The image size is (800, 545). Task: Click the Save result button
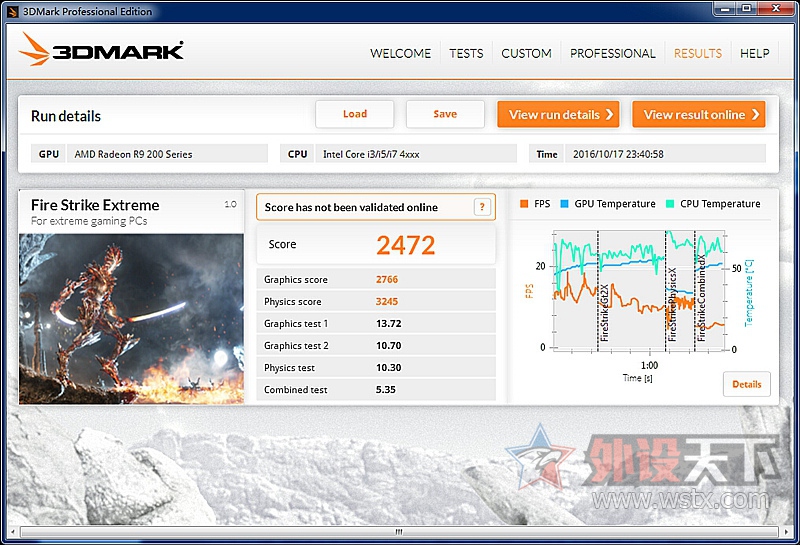[x=445, y=114]
